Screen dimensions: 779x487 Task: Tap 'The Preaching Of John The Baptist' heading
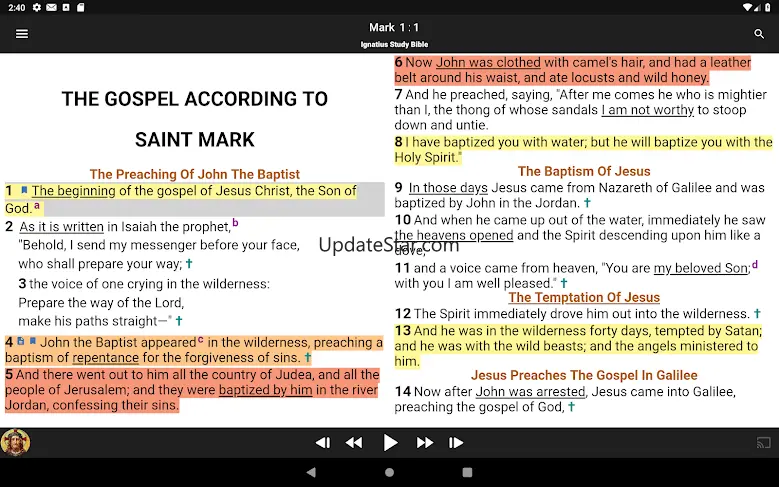[x=195, y=174]
